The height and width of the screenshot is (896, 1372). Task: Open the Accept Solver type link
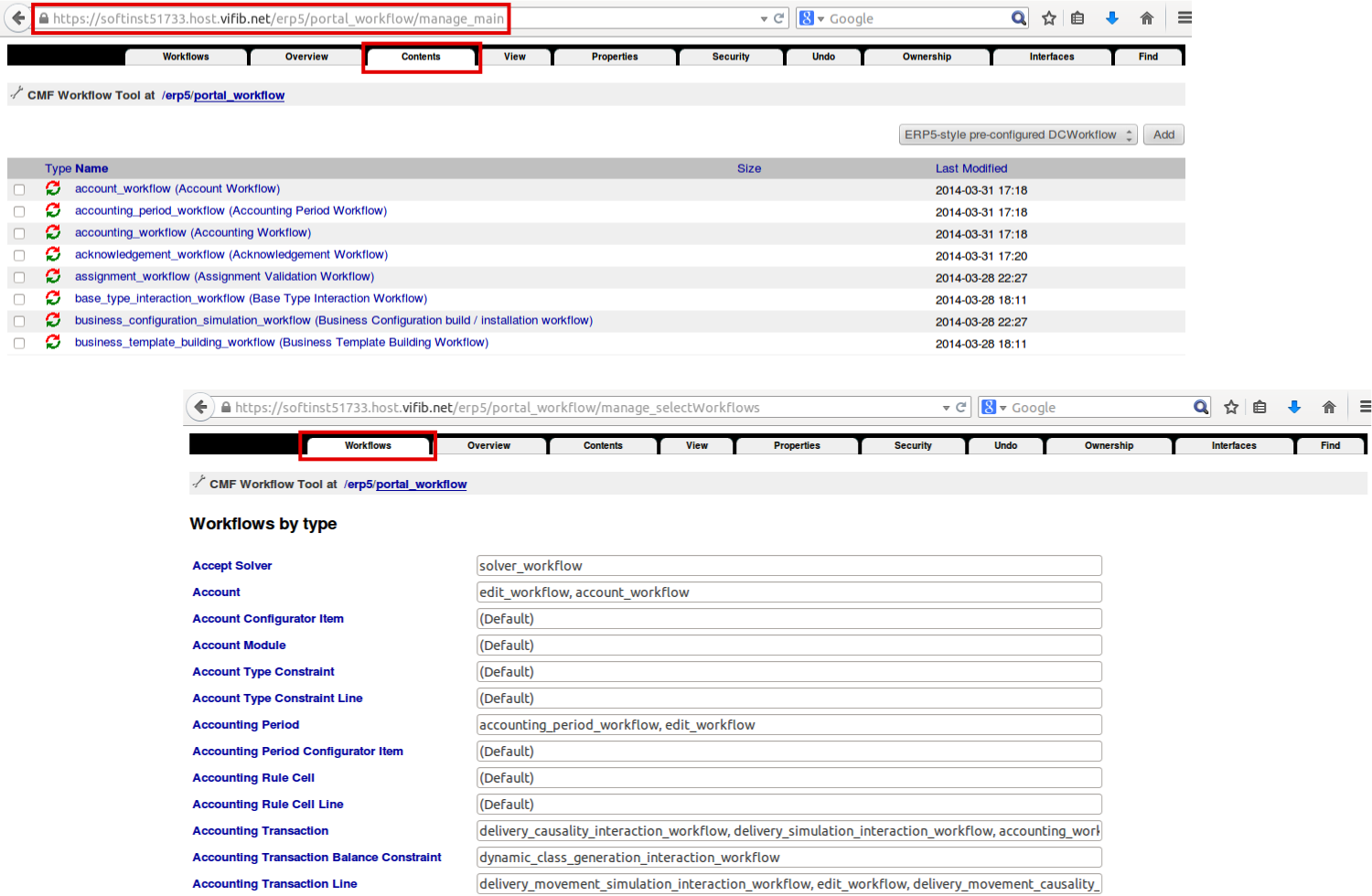point(231,566)
